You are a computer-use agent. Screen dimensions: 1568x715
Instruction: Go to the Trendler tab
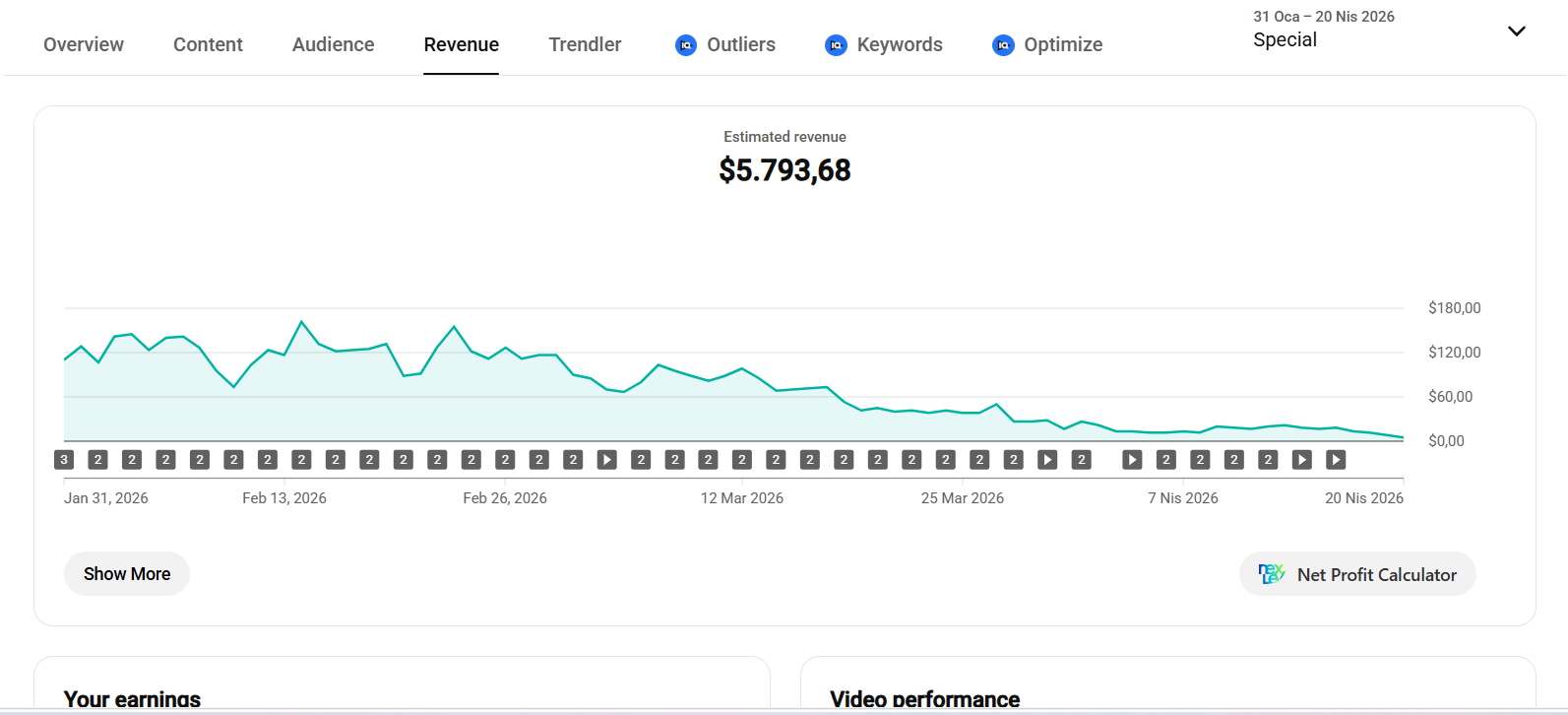(585, 44)
